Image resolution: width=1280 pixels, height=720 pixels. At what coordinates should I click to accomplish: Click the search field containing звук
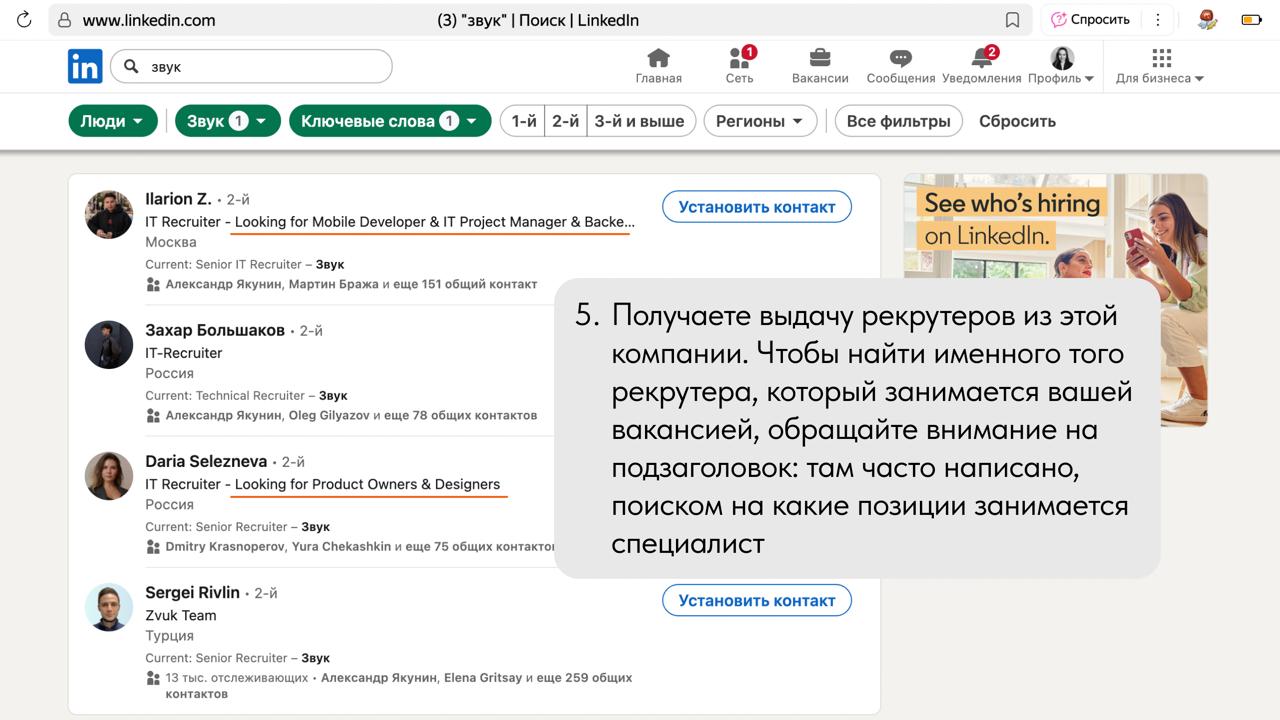[x=251, y=67]
